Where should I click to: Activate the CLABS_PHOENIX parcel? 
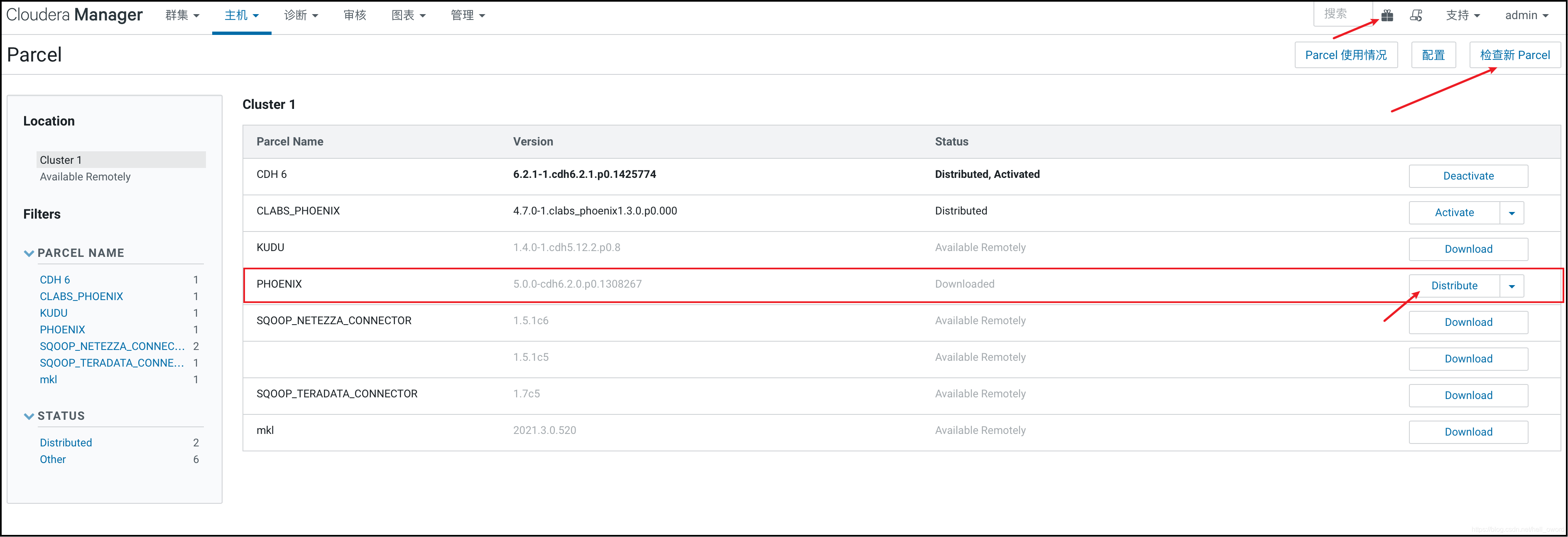click(x=1454, y=213)
